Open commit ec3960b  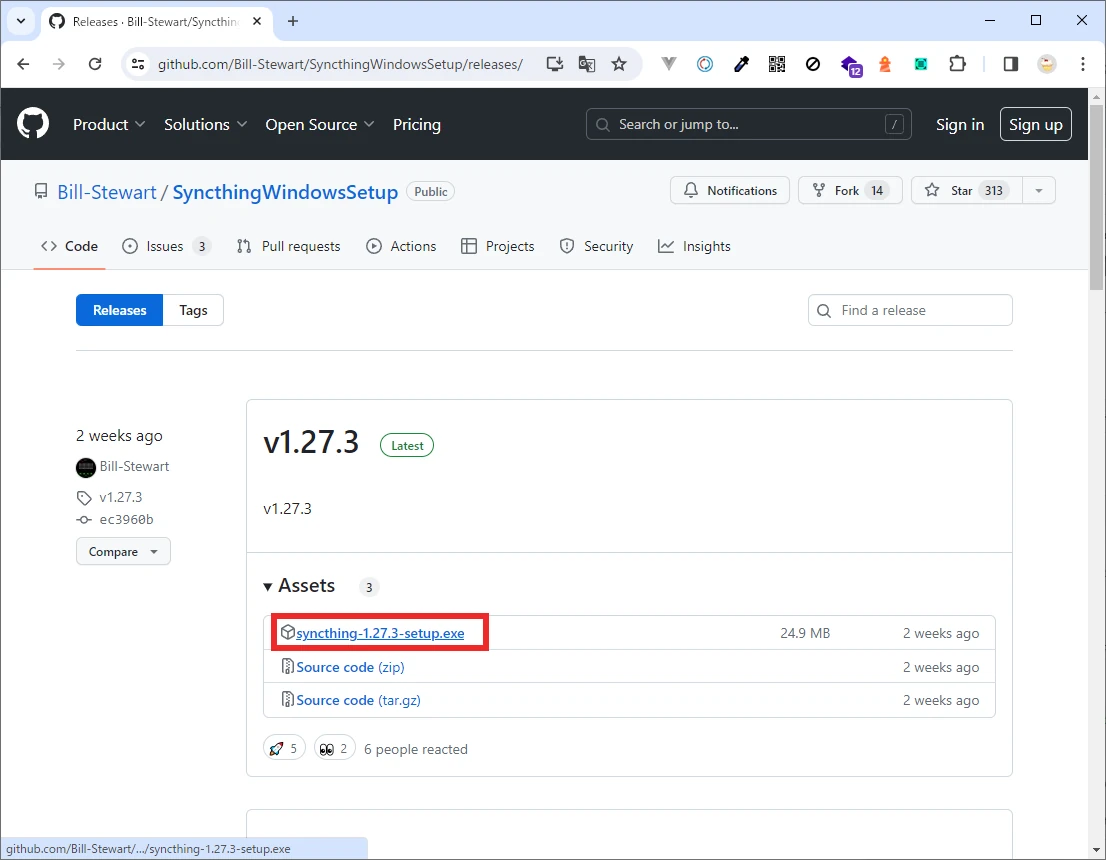point(126,519)
